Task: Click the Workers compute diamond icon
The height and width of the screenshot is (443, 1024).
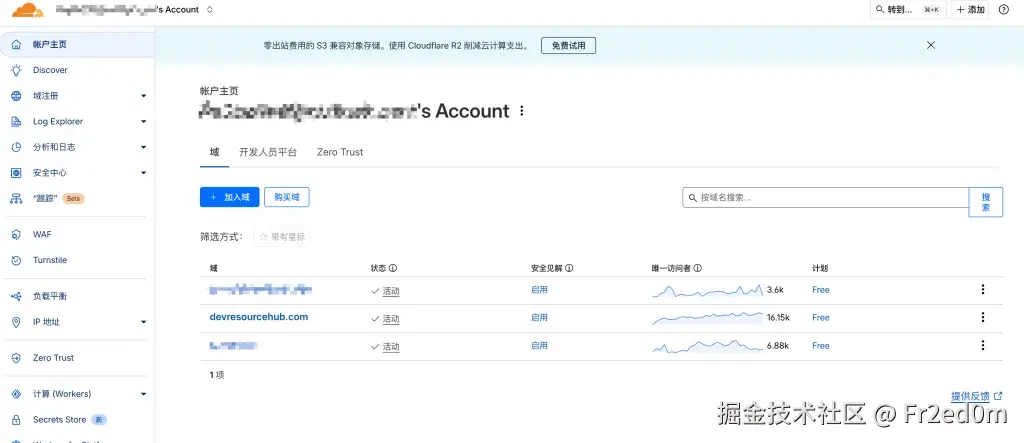Action: (x=16, y=394)
